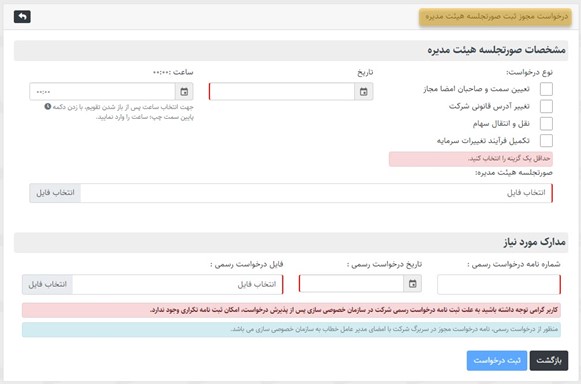Image resolution: width=581 pixels, height=384 pixels.
Task: Check نقل و انتقال سهام option
Action: [546, 123]
